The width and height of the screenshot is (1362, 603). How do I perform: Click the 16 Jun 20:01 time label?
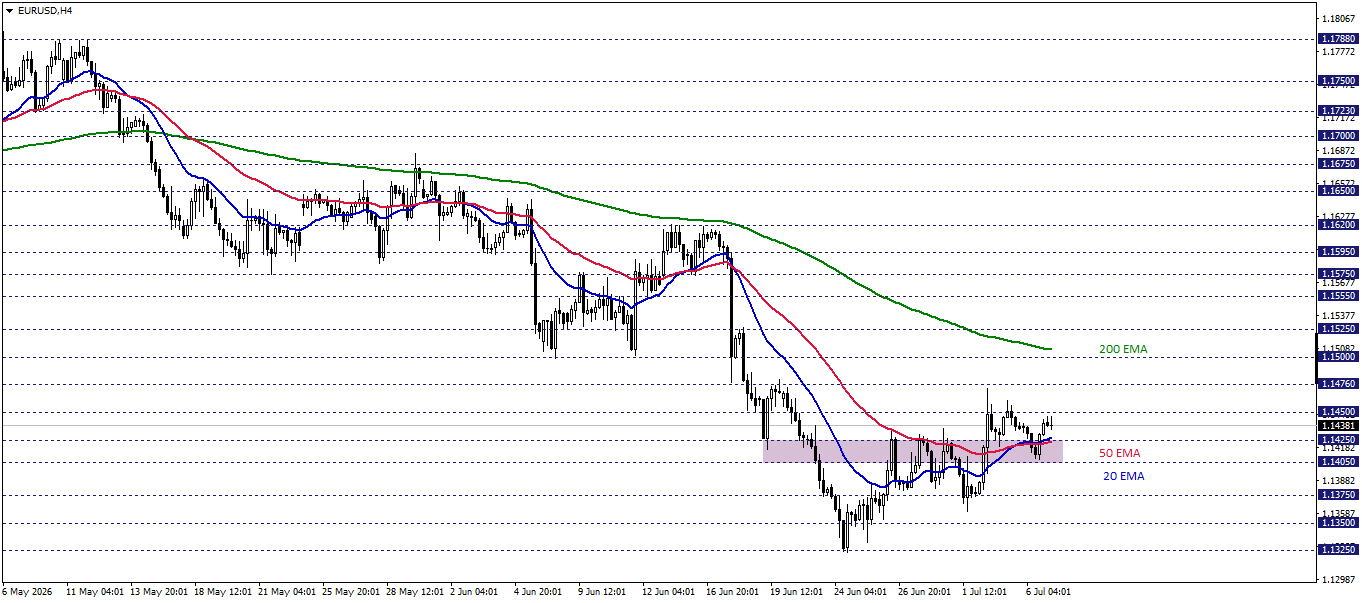(x=734, y=591)
